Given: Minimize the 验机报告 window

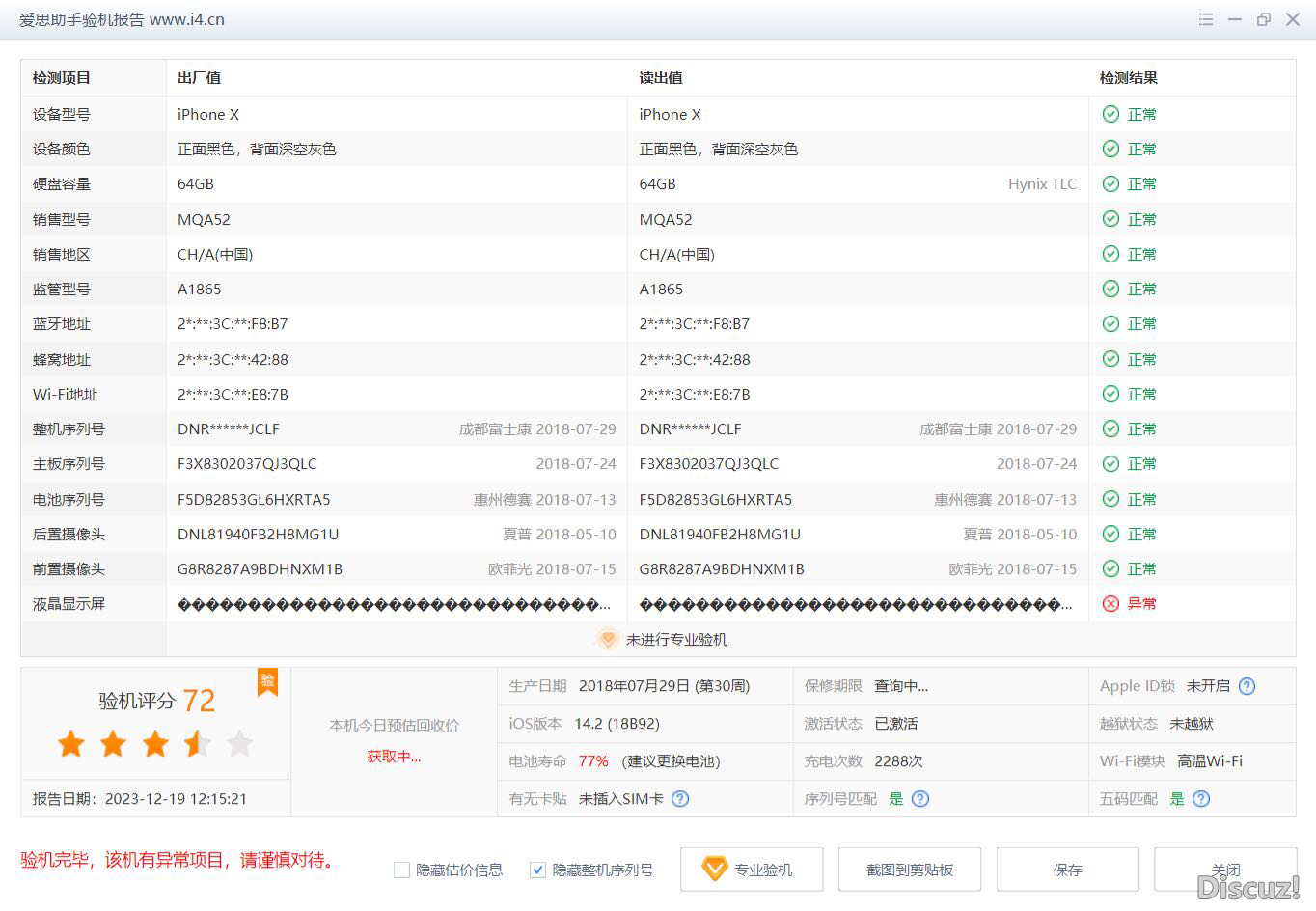Looking at the screenshot, I should 1234,19.
